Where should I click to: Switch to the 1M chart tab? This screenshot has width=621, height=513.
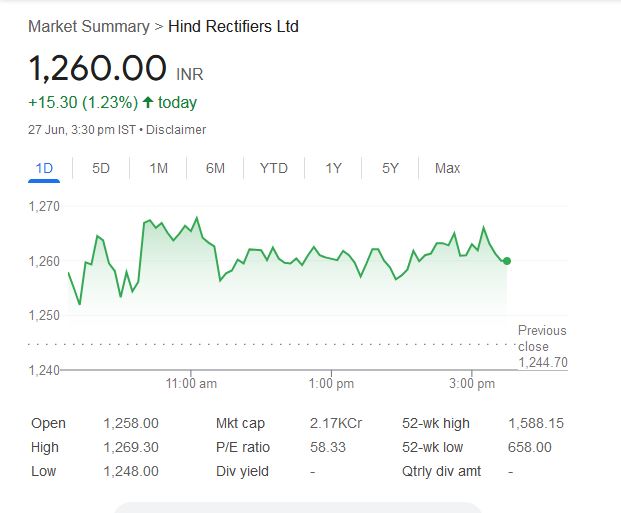(158, 168)
